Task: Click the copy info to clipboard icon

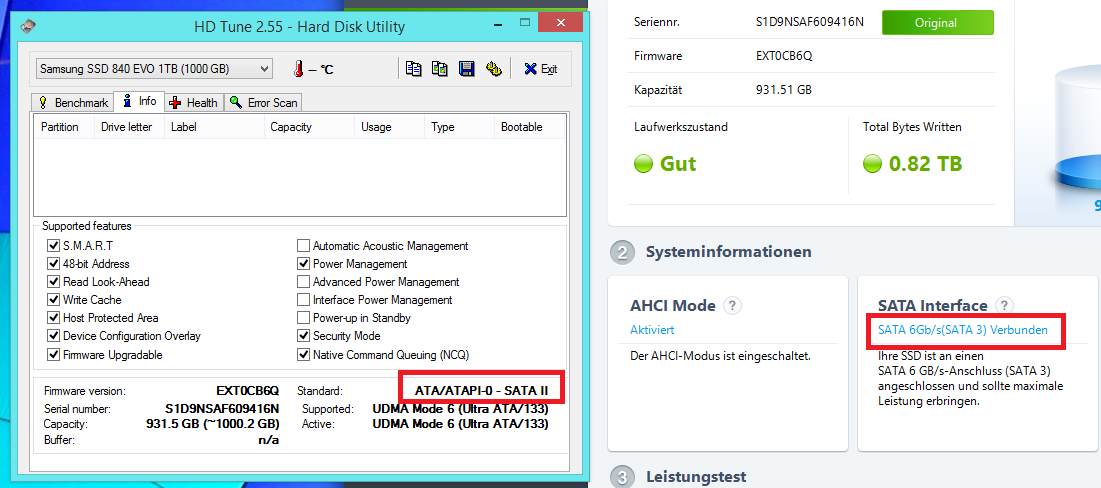Action: coord(414,69)
